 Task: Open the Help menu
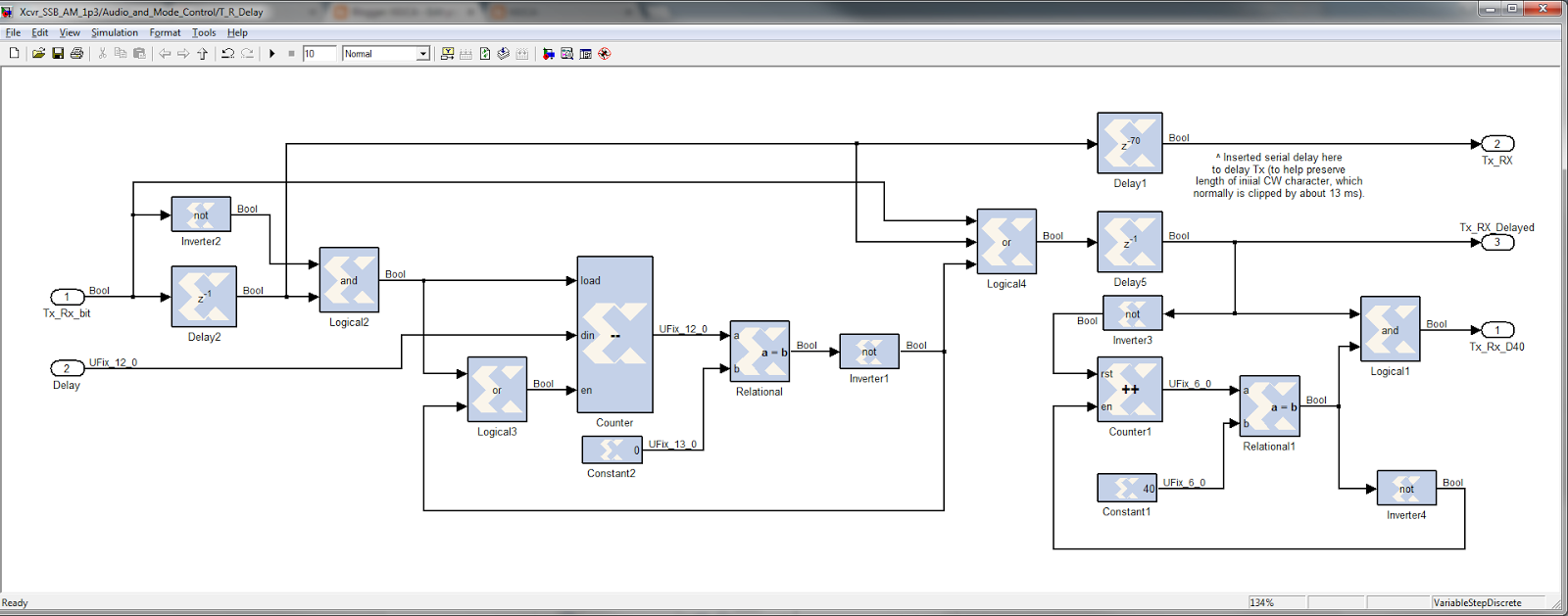237,32
